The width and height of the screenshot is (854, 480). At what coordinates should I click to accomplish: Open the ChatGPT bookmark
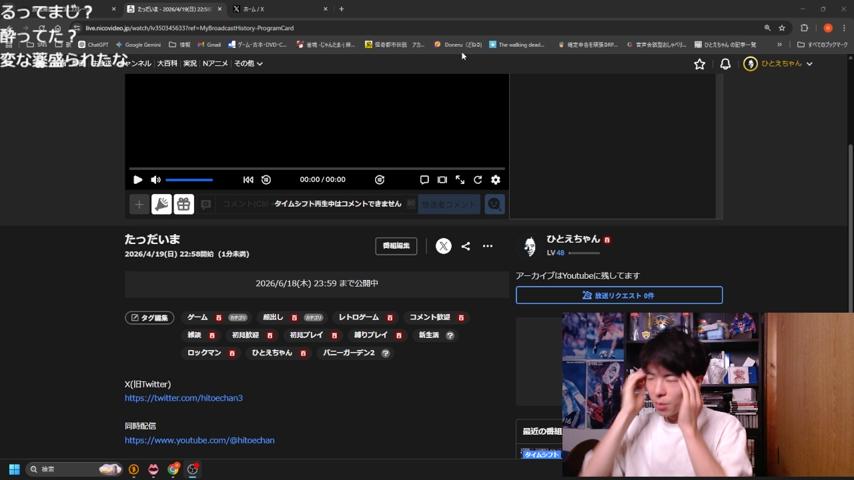93,45
